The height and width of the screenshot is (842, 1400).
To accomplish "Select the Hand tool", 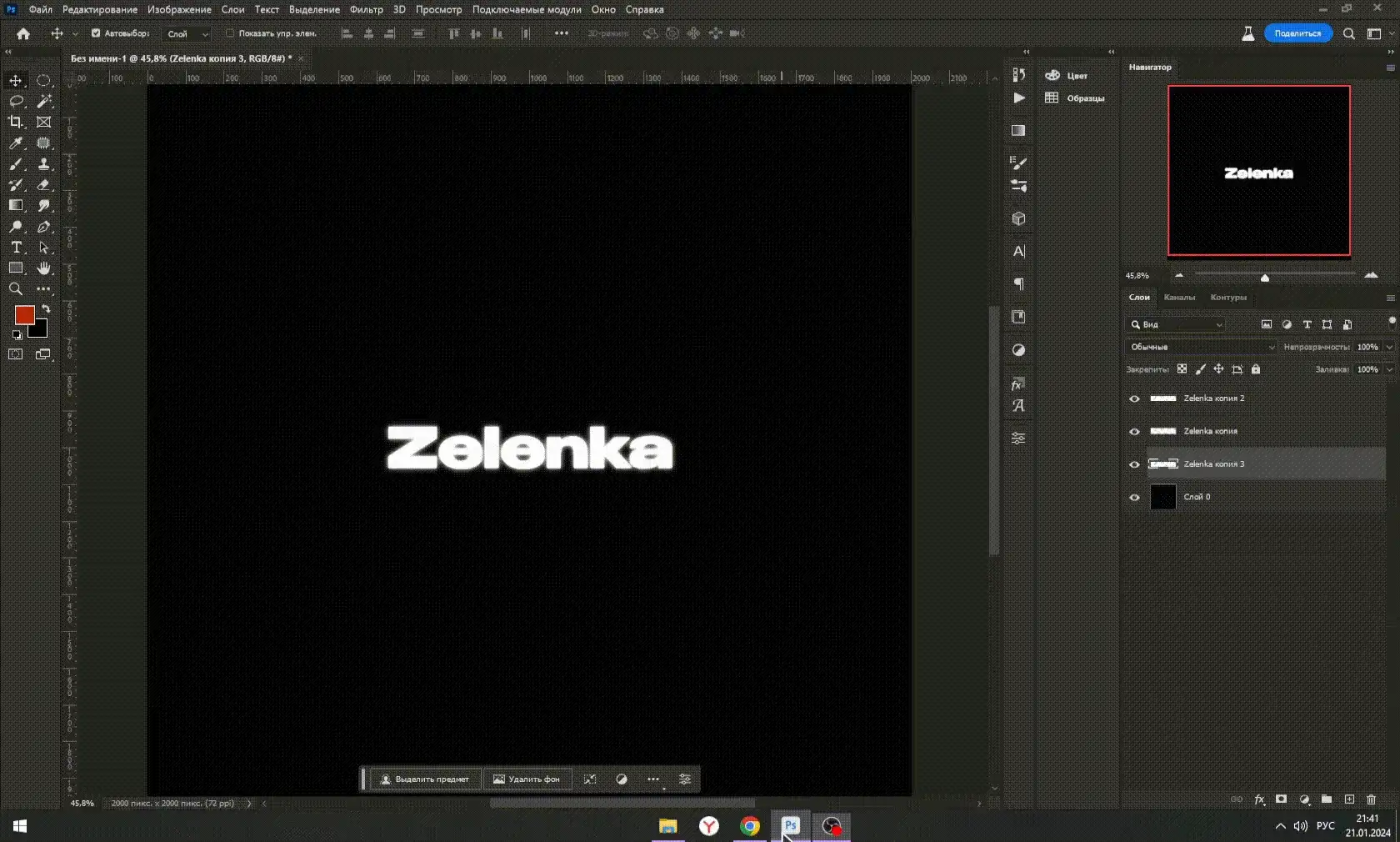I will click(x=43, y=268).
